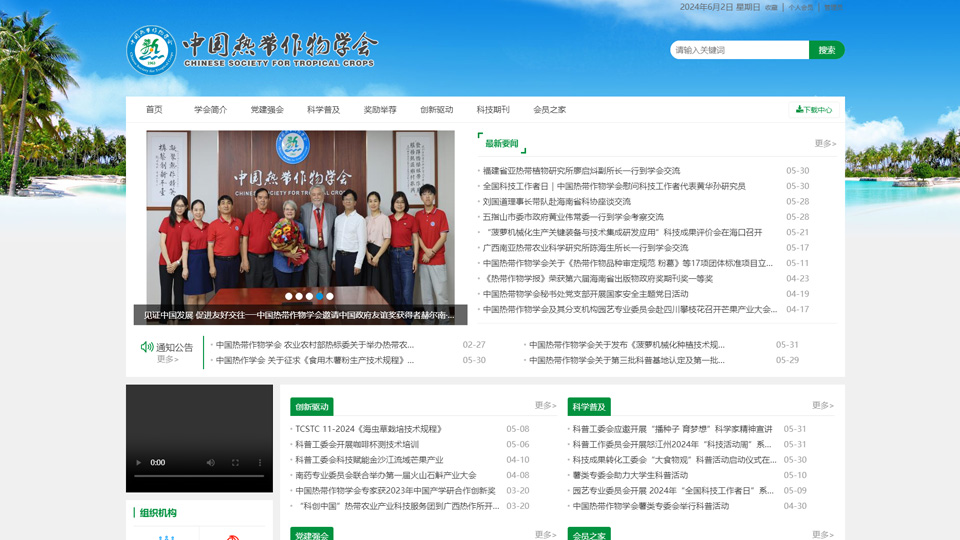This screenshot has width=960, height=540.
Task: Open the 创新驱动 navigation item
Action: tap(437, 110)
